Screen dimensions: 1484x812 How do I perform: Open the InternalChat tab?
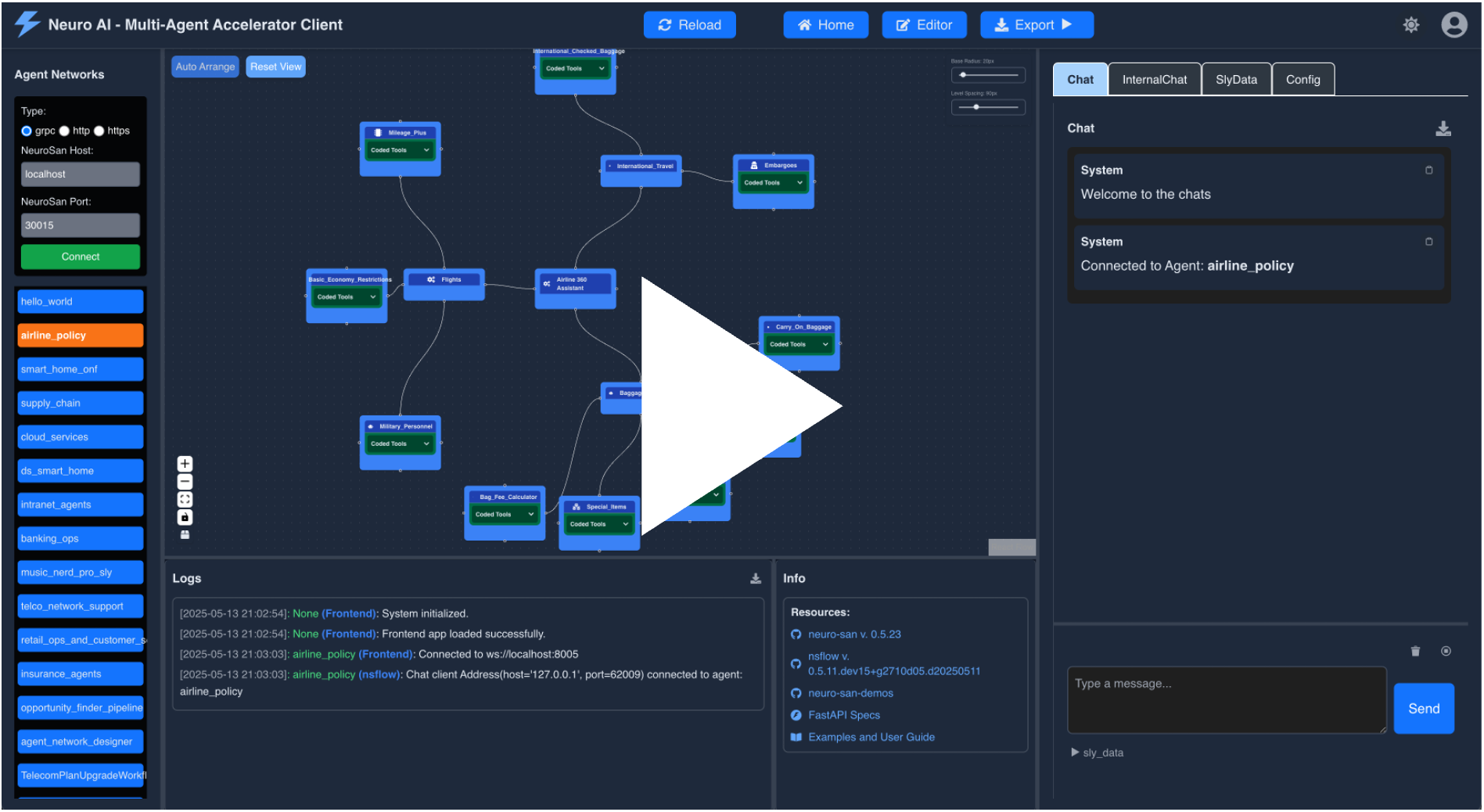tap(1155, 80)
